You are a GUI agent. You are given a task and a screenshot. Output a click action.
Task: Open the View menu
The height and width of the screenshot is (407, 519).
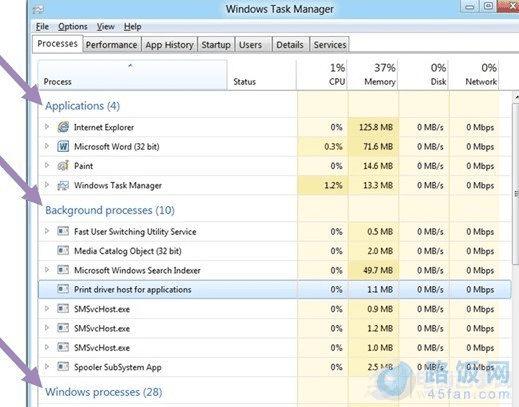106,26
